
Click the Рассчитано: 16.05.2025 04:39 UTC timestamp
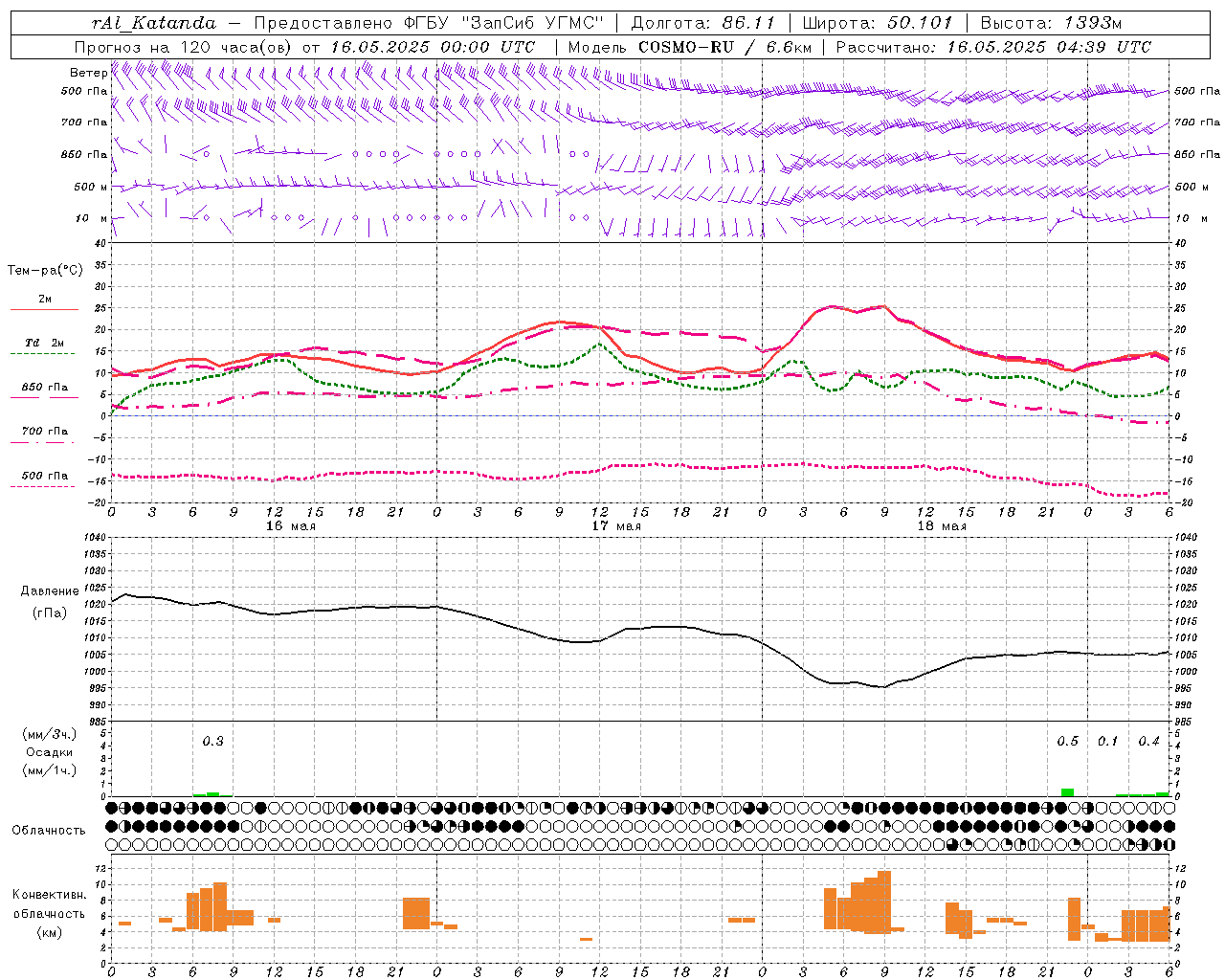pyautogui.click(x=993, y=47)
